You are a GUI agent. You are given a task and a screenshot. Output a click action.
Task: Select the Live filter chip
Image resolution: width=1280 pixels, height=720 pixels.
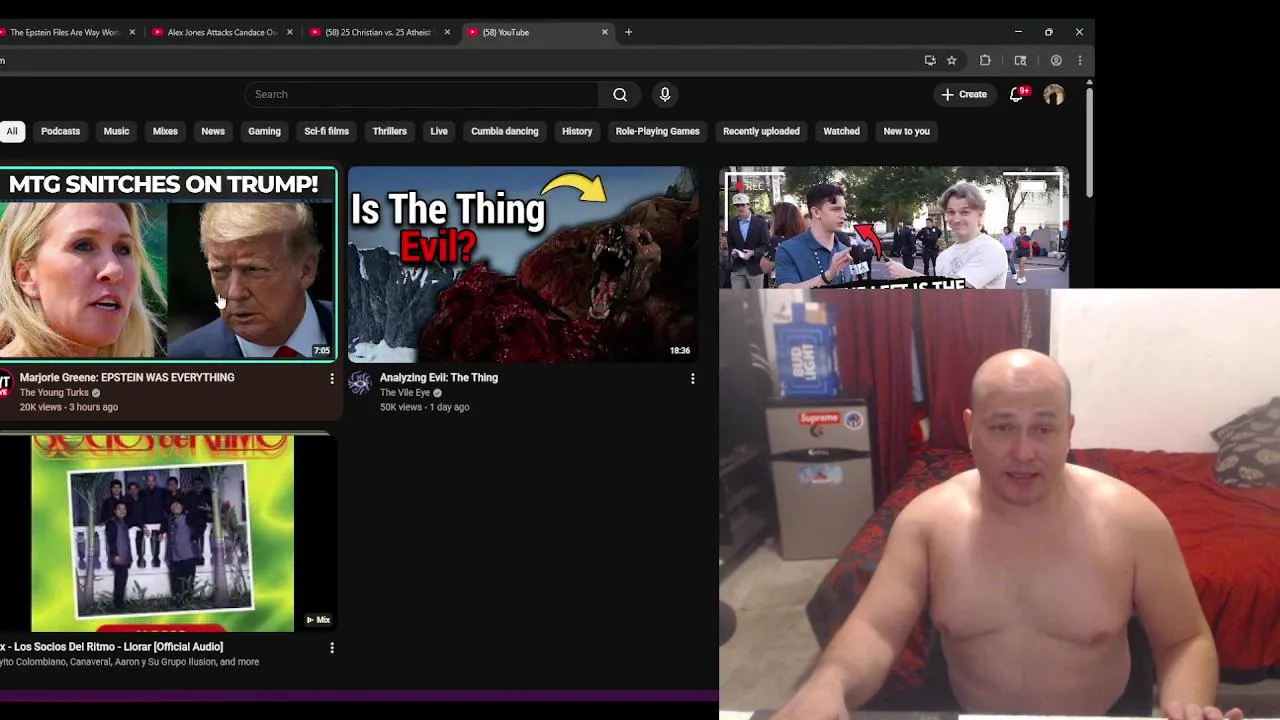(x=439, y=131)
